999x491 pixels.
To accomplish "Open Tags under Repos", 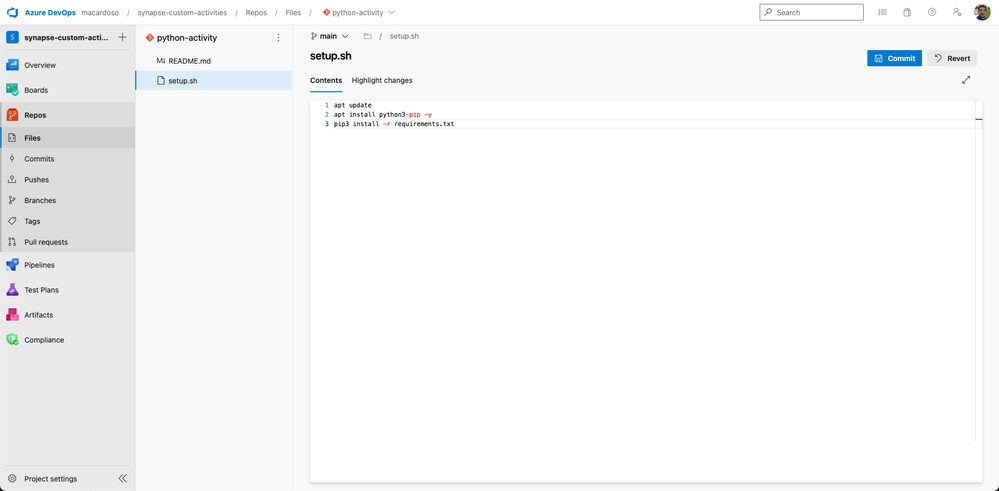I will [x=68, y=221].
